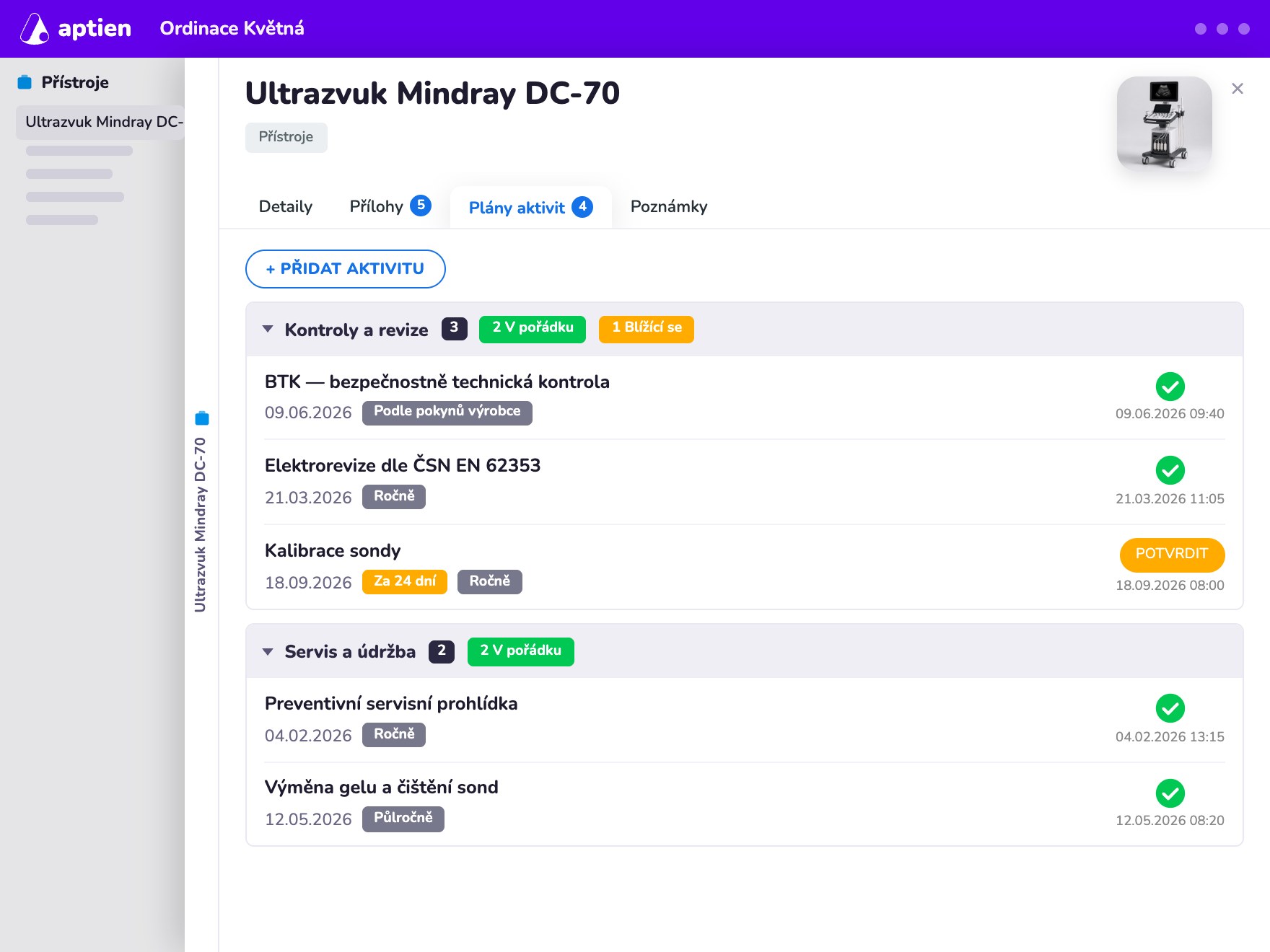The image size is (1270, 952).
Task: Open the Přílohy tab
Action: pyautogui.click(x=390, y=207)
